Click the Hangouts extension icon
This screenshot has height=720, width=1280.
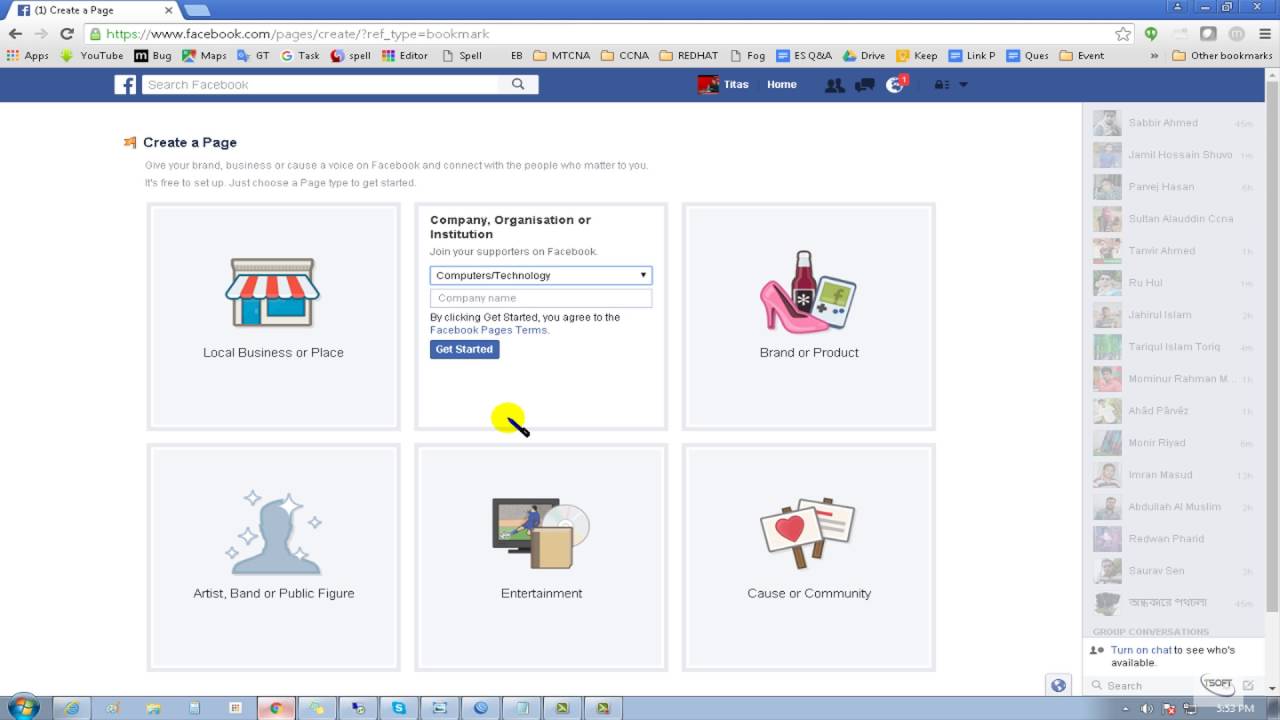point(1151,34)
